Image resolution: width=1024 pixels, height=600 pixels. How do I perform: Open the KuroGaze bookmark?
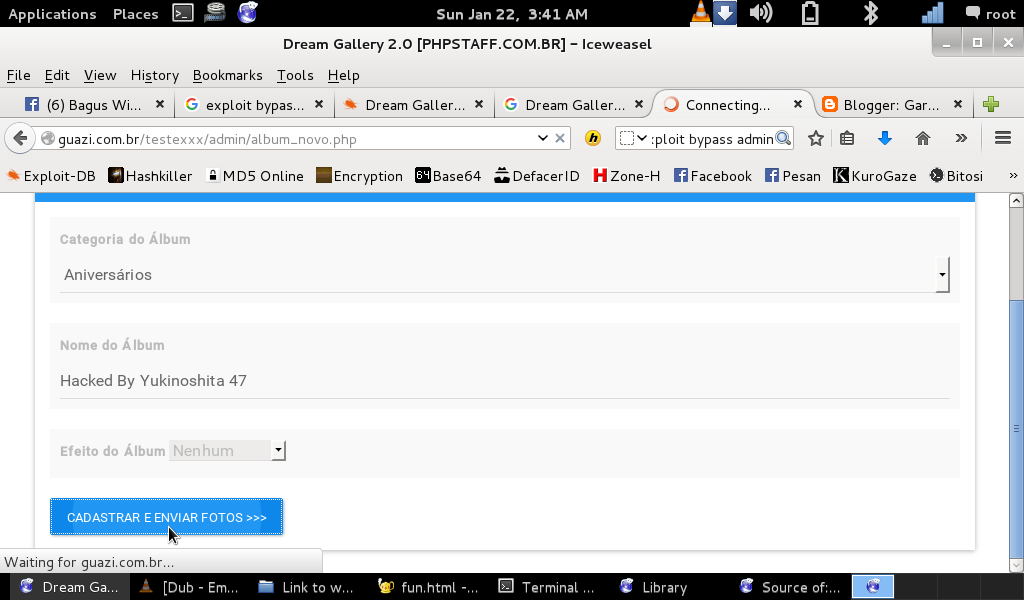pos(874,175)
